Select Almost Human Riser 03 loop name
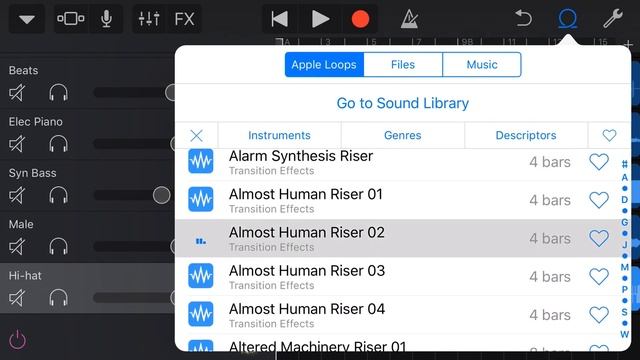 coord(307,271)
